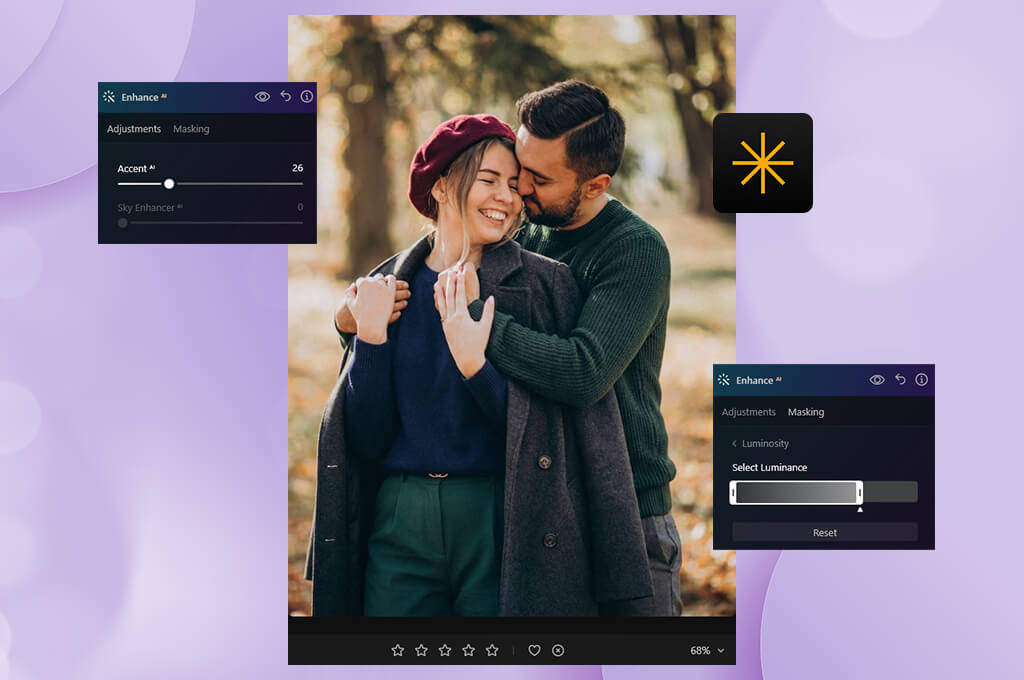Click undo arrow in upper Enhance panel
Image resolution: width=1024 pixels, height=680 pixels.
[285, 96]
